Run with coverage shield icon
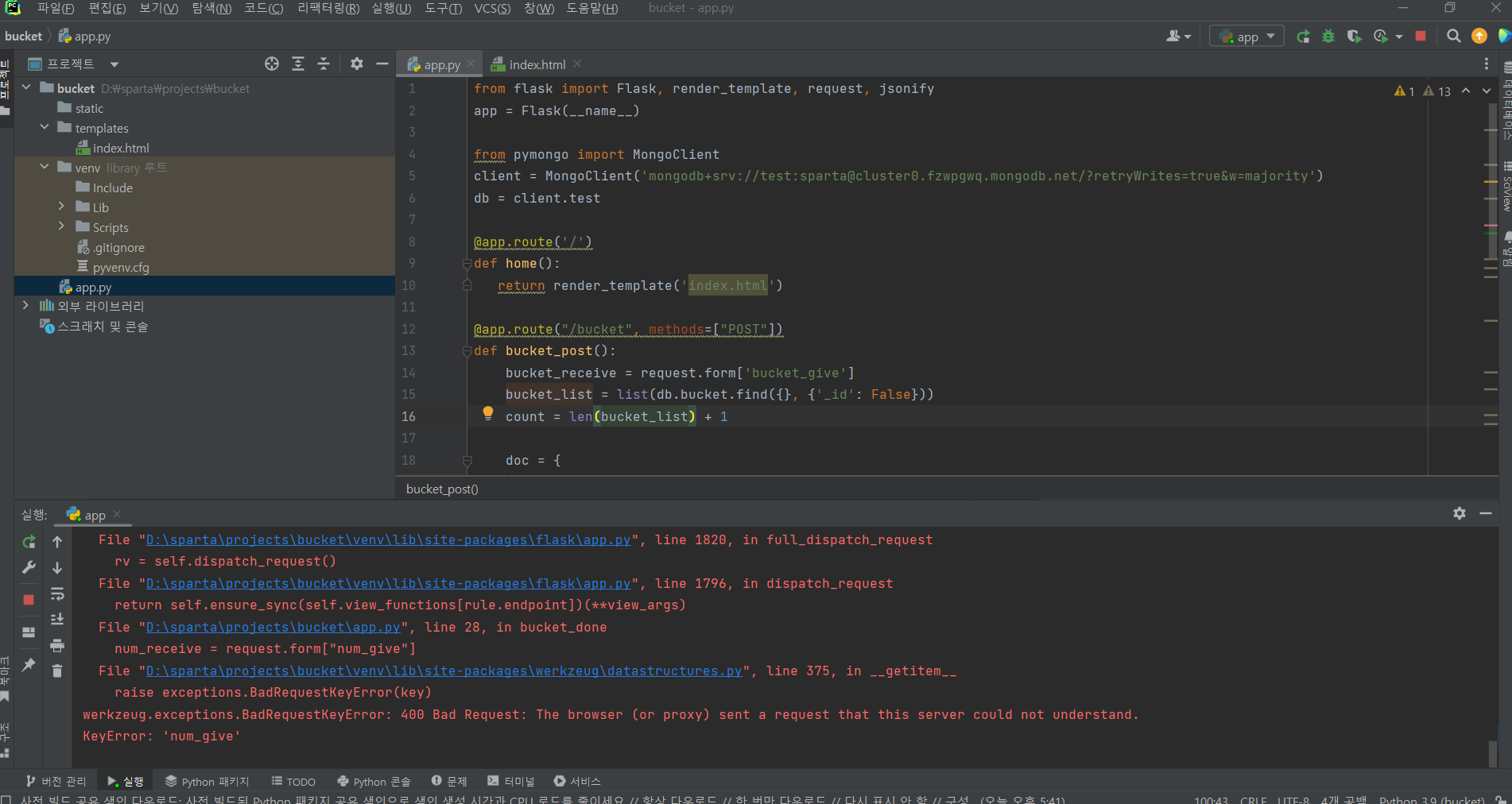Screen dimensions: 1512x804 pyautogui.click(x=1354, y=37)
